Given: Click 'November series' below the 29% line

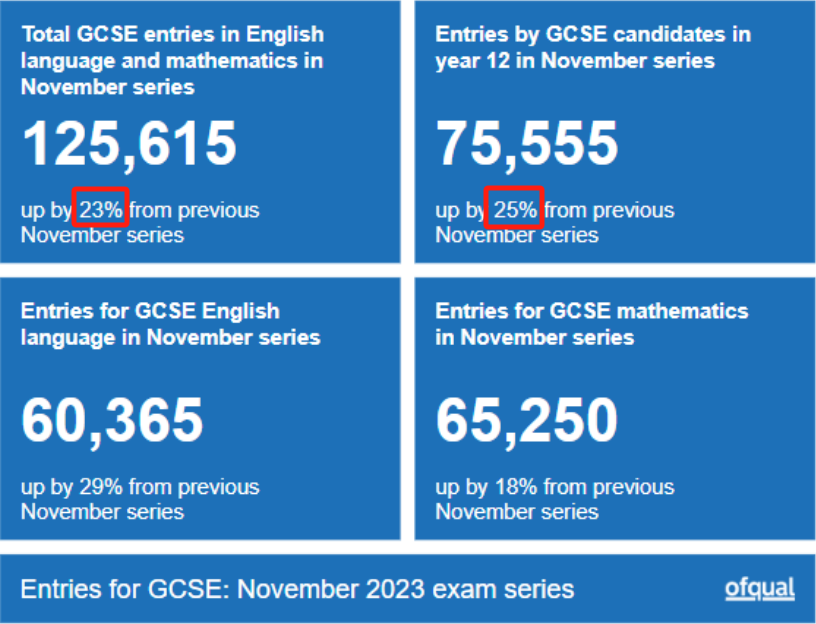Looking at the screenshot, I should pos(103,512).
